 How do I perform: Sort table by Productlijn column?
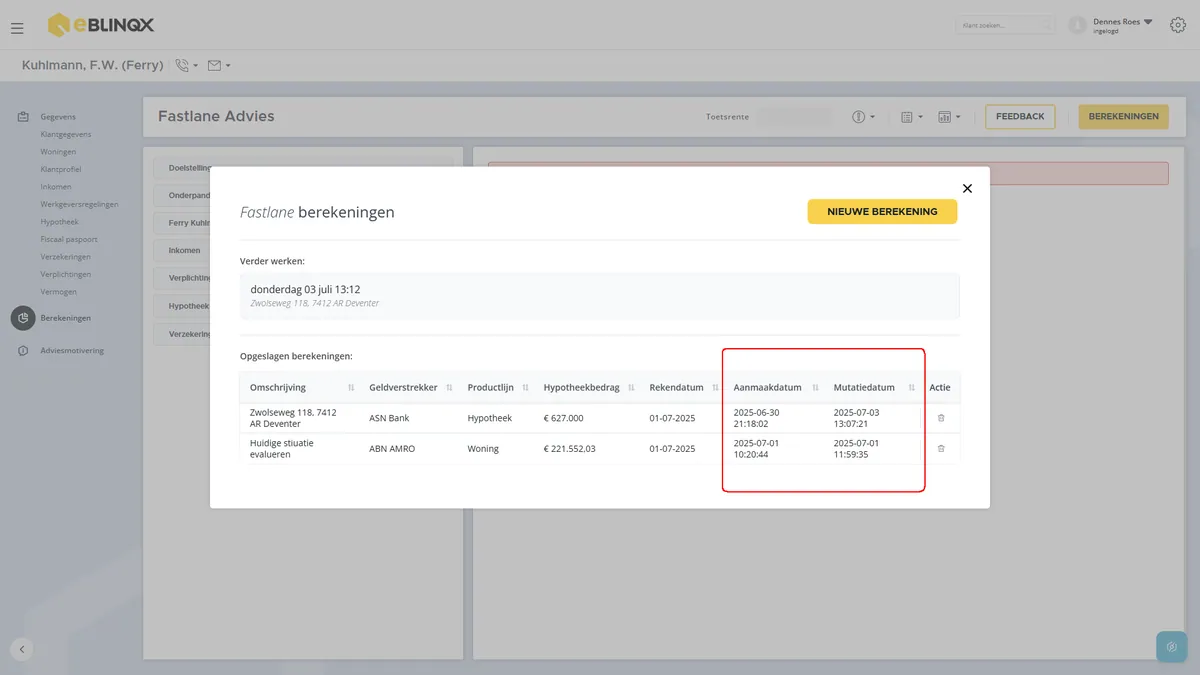523,388
